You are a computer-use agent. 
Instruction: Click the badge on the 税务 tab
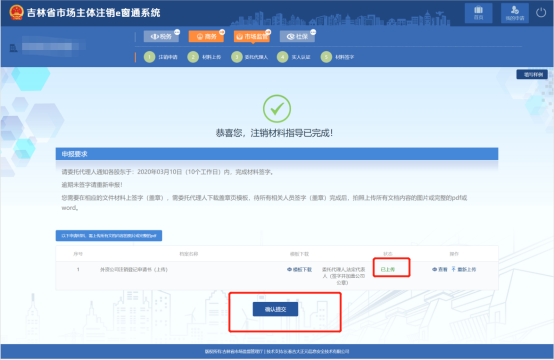tap(177, 32)
